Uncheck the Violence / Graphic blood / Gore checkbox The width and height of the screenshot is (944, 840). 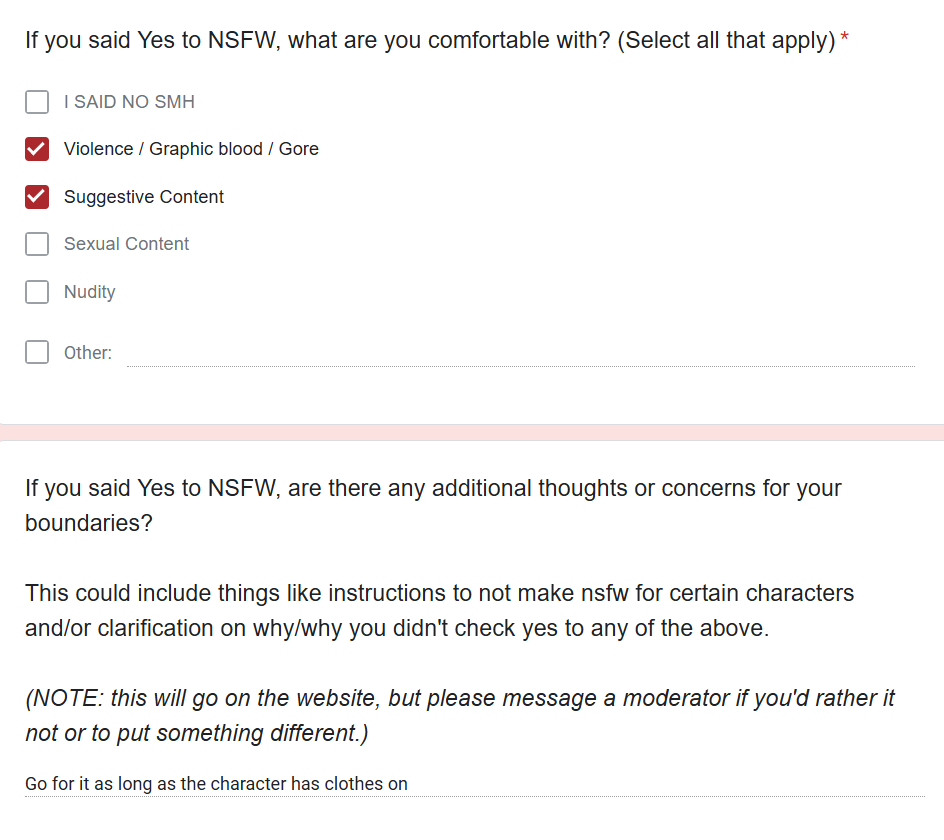pos(37,149)
